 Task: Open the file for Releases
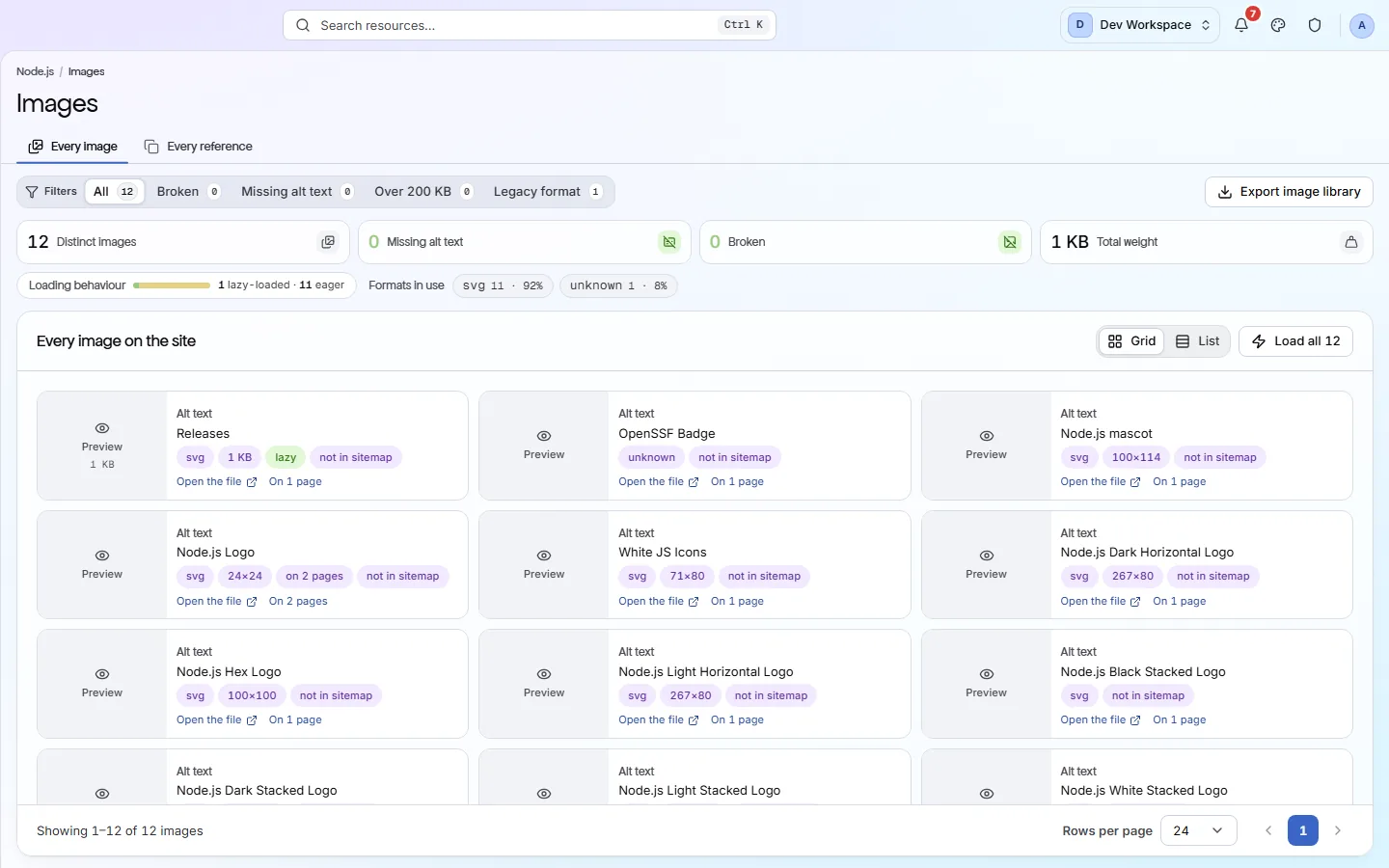pos(217,482)
